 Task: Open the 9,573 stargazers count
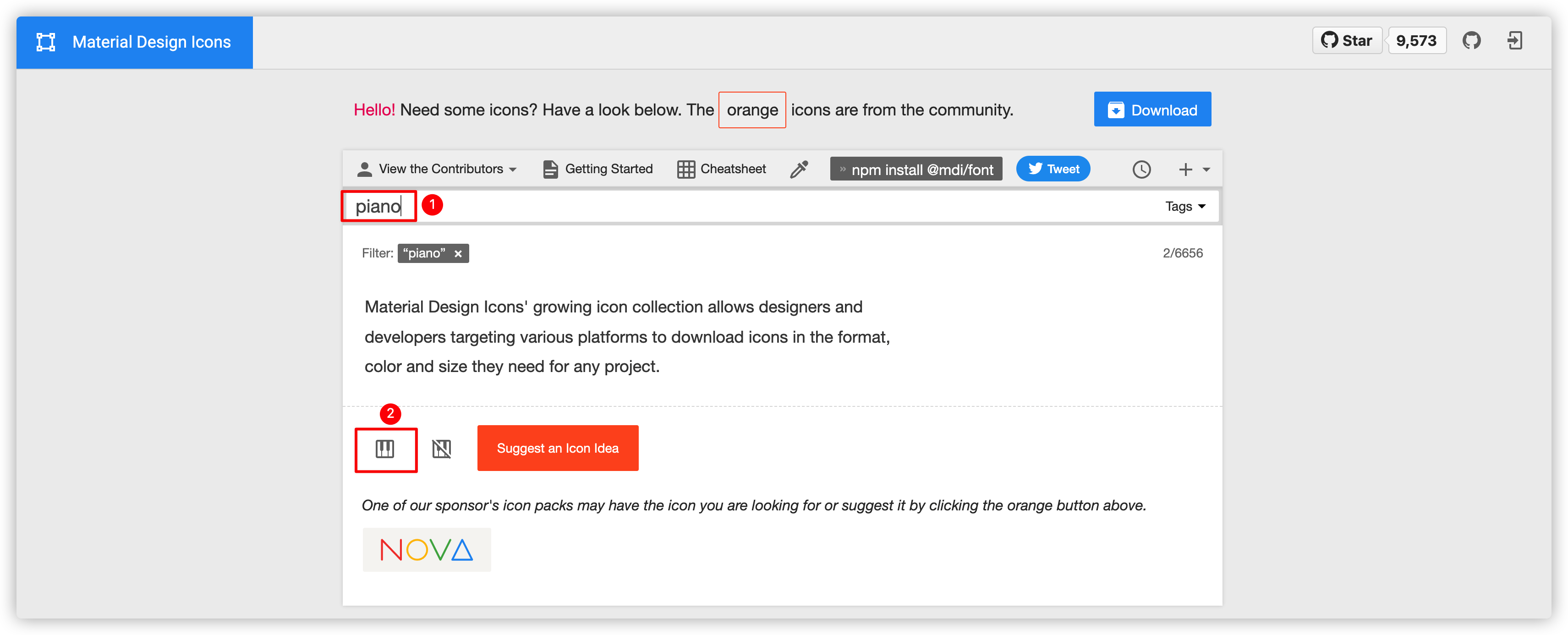click(x=1416, y=41)
